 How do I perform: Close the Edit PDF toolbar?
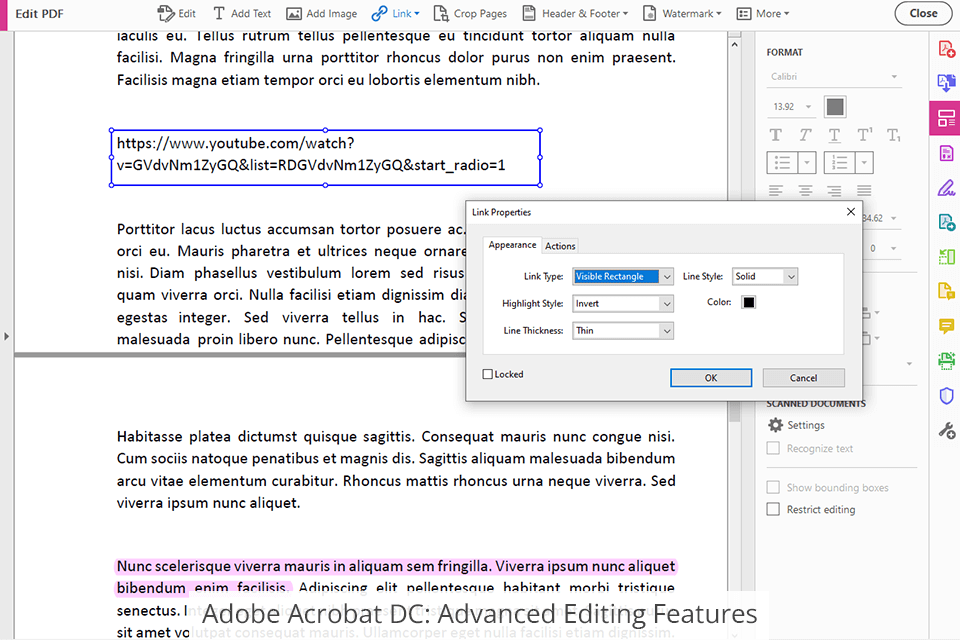point(923,13)
